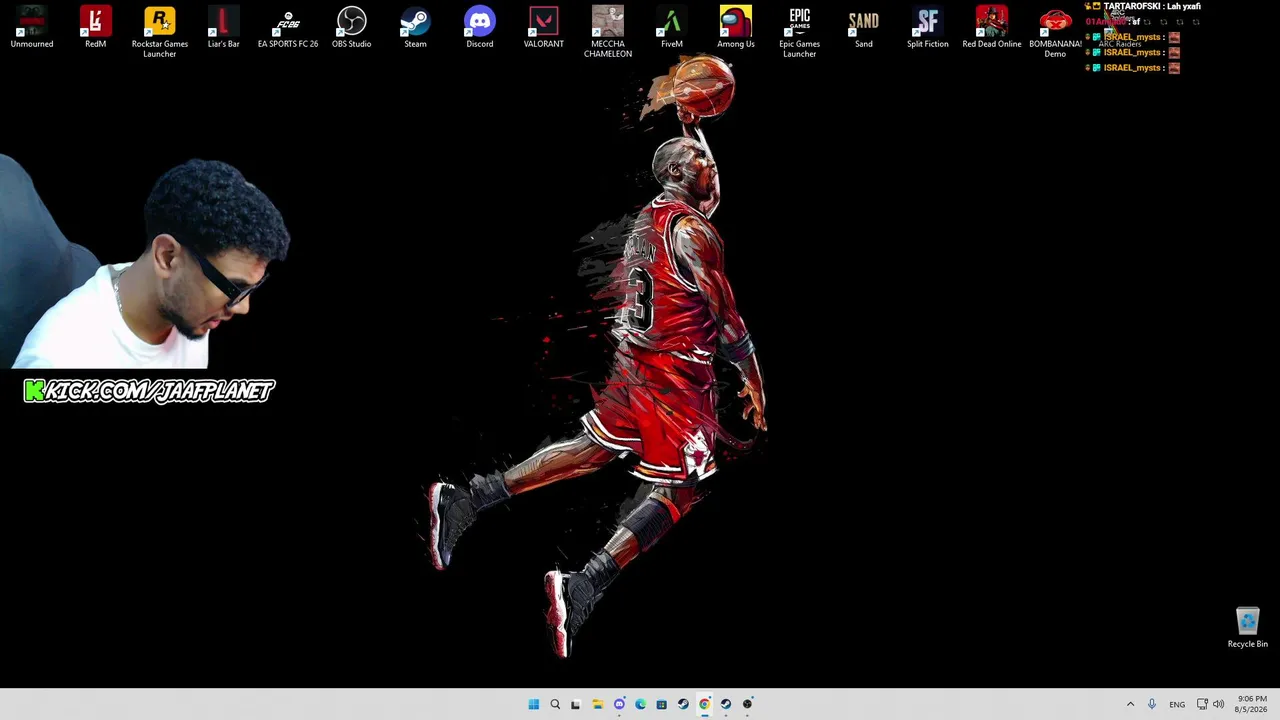Image resolution: width=1280 pixels, height=720 pixels.
Task: Open Task View from the taskbar
Action: coord(576,704)
